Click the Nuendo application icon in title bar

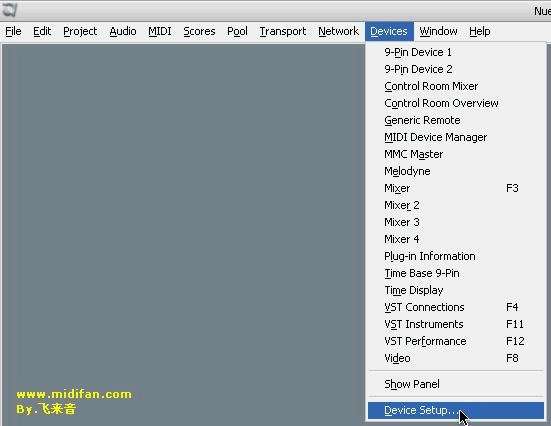pyautogui.click(x=9, y=9)
